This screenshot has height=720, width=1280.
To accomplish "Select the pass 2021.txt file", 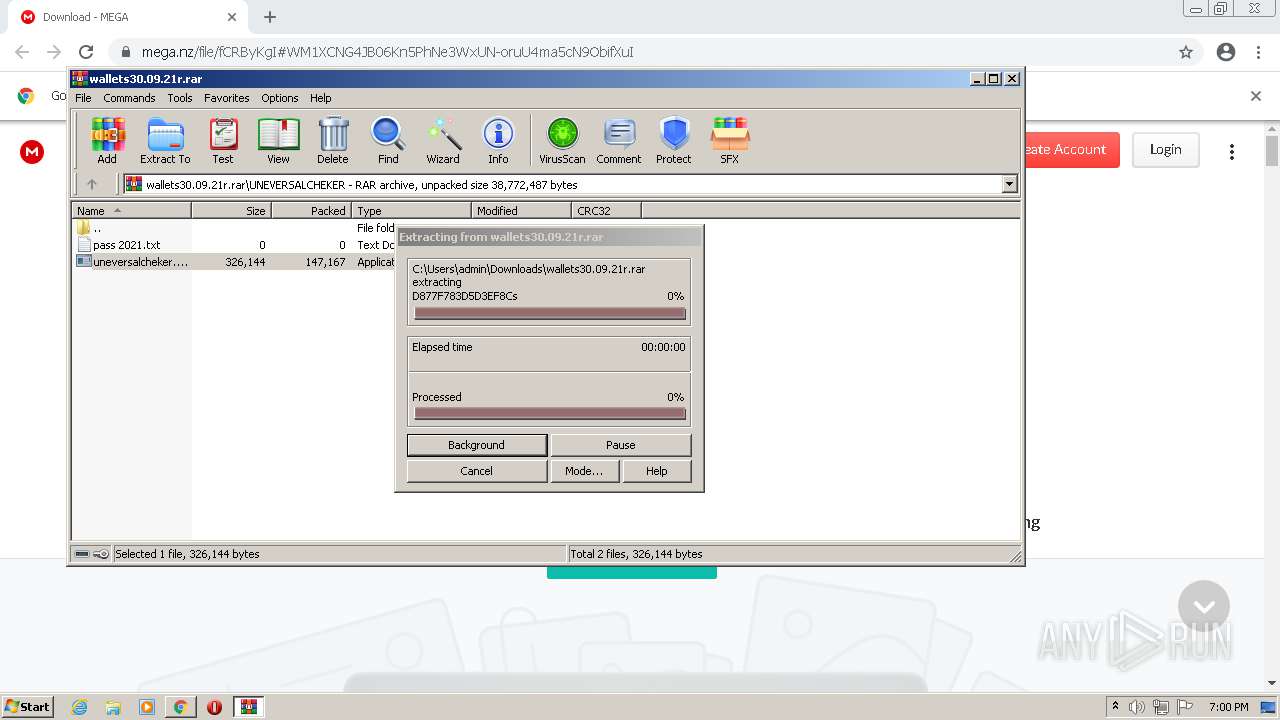I will [126, 245].
